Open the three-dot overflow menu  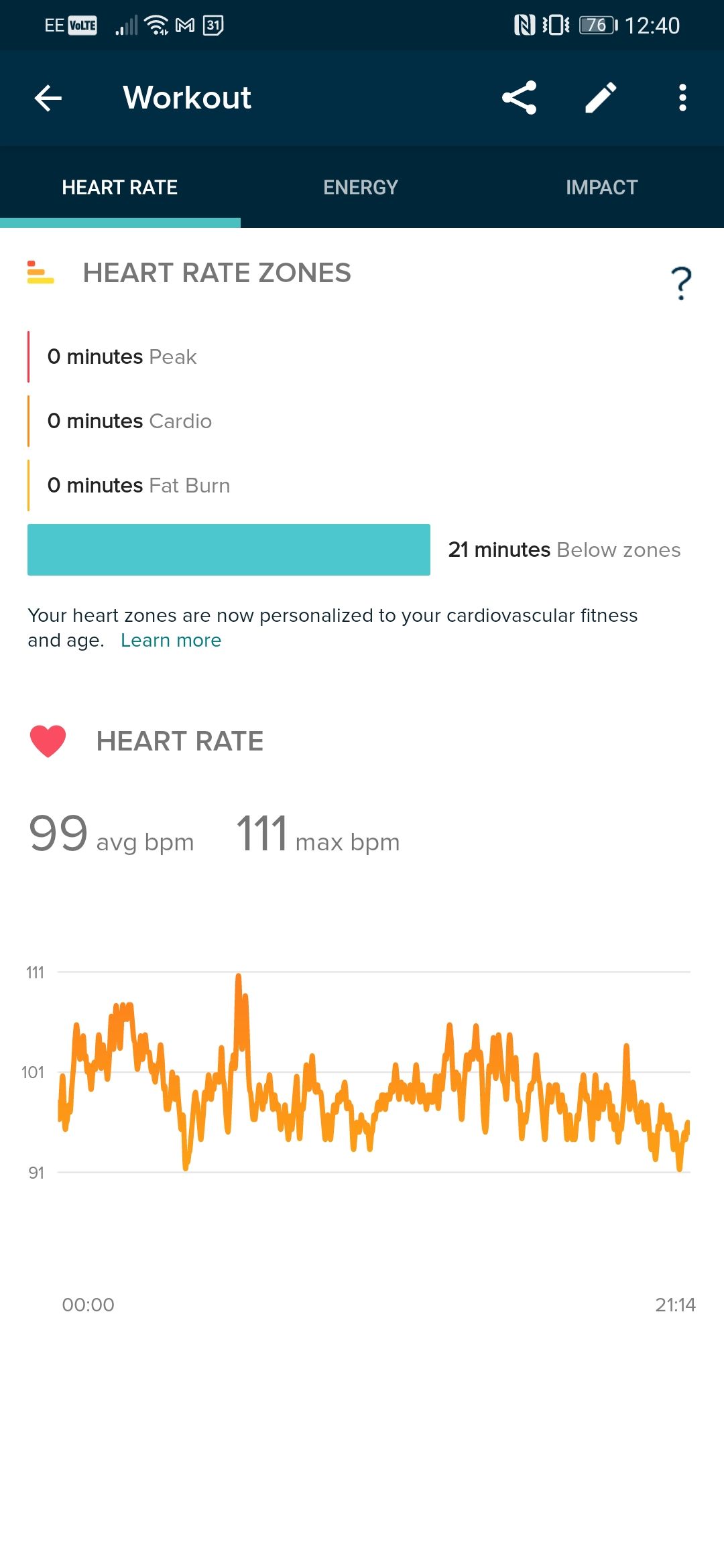682,98
